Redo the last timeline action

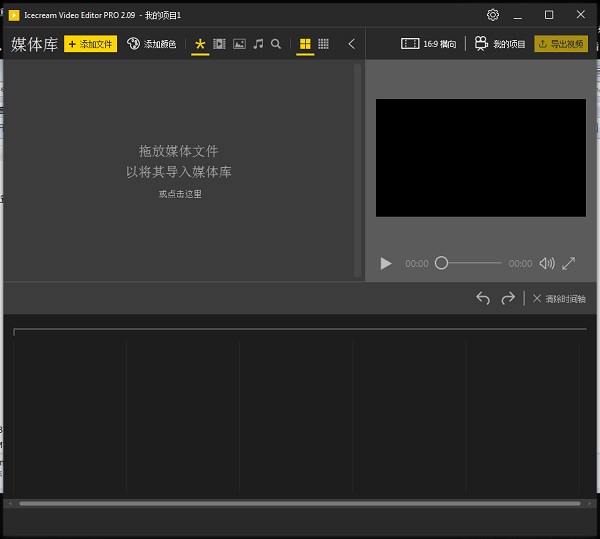pos(508,298)
